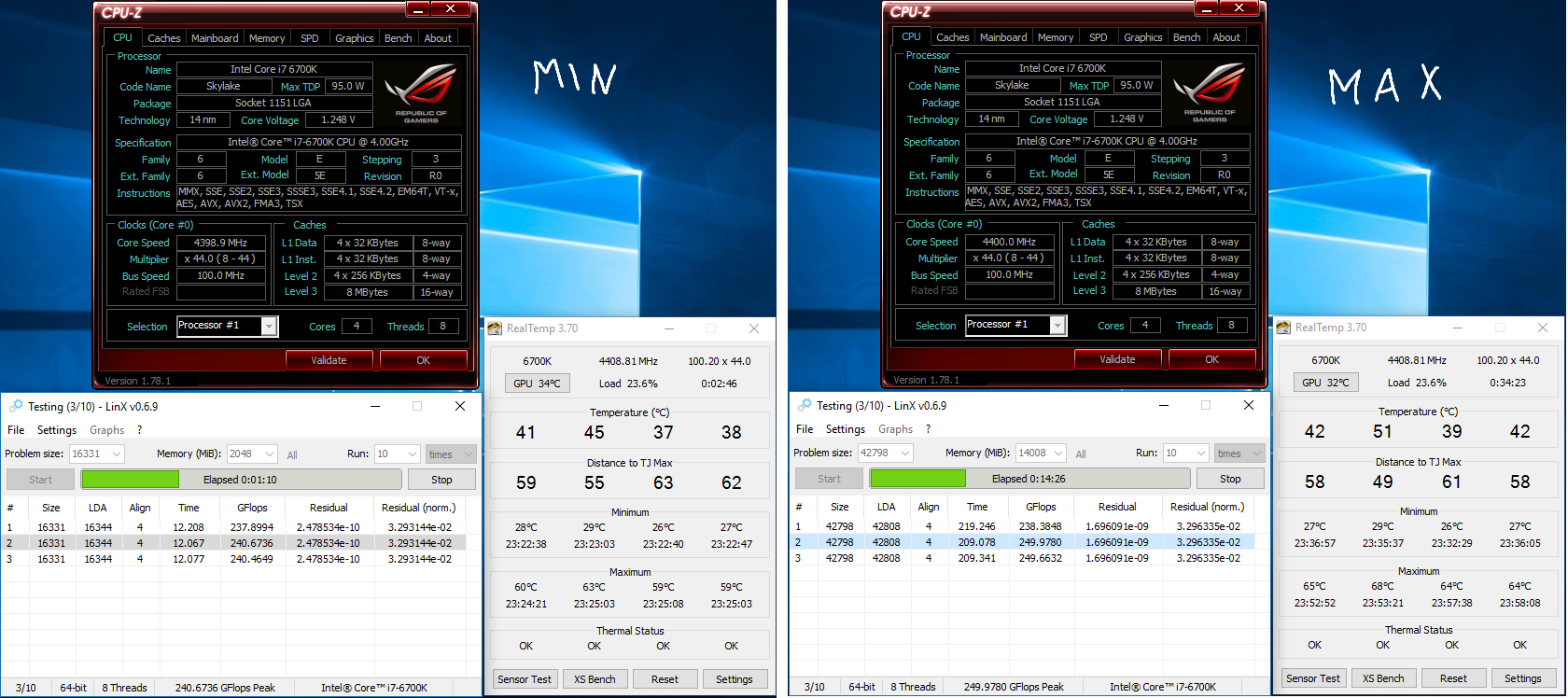Click the LinX title icon in the MIN screenshot
Image resolution: width=1568 pixels, height=698 pixels.
click(16, 406)
